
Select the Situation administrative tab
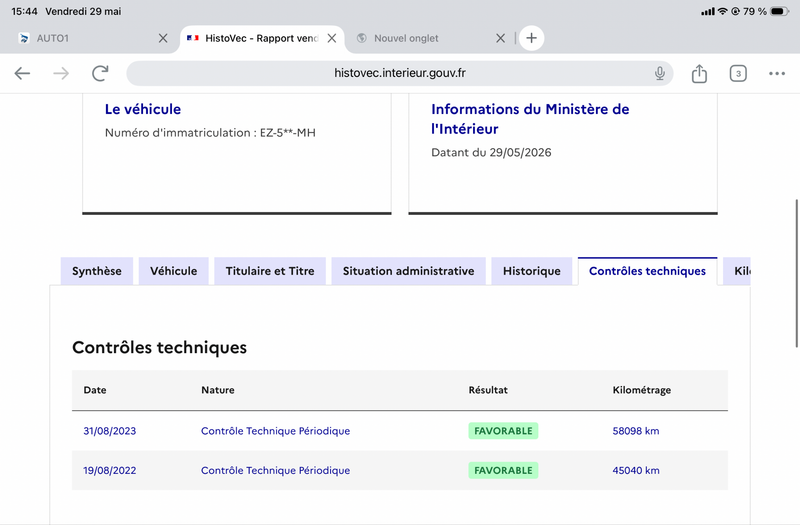(x=408, y=271)
